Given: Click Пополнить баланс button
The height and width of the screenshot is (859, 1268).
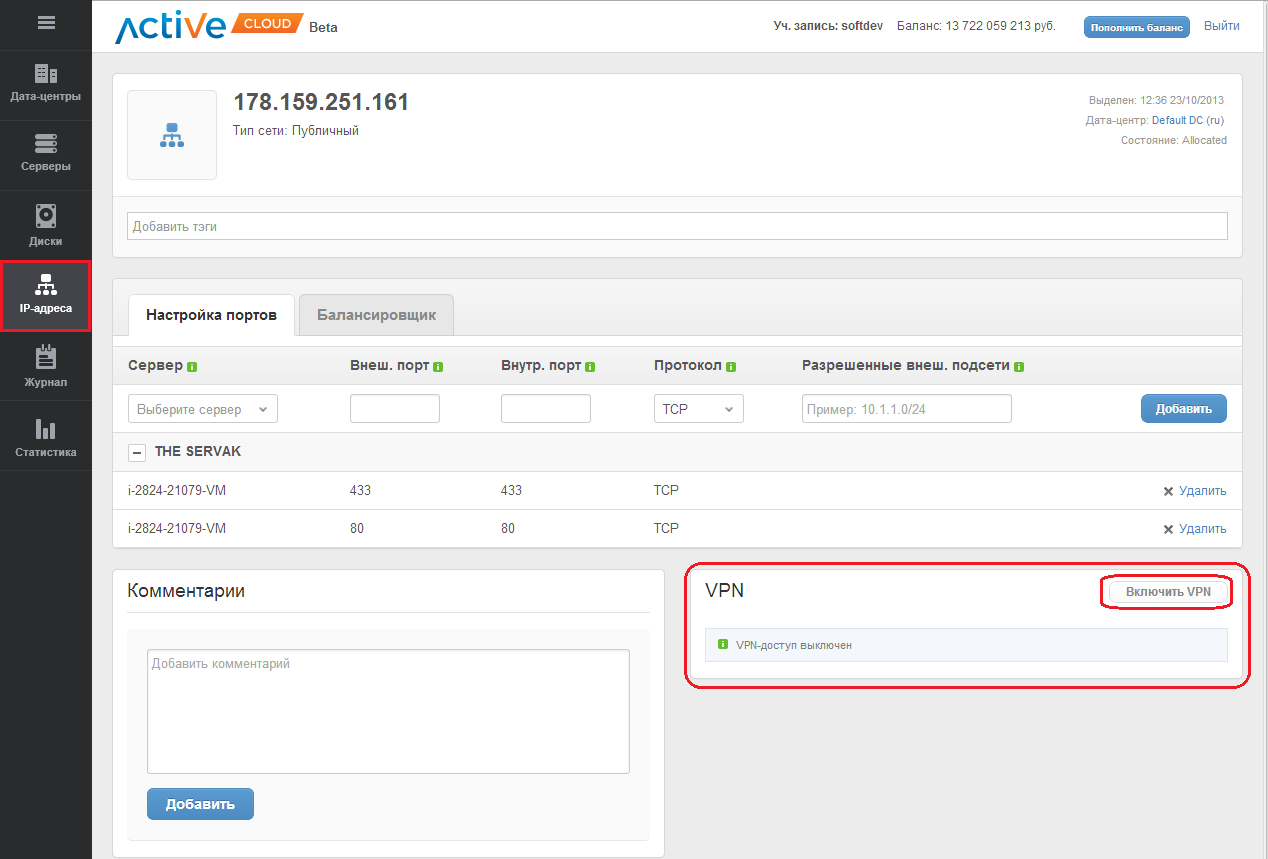Looking at the screenshot, I should (x=1136, y=27).
